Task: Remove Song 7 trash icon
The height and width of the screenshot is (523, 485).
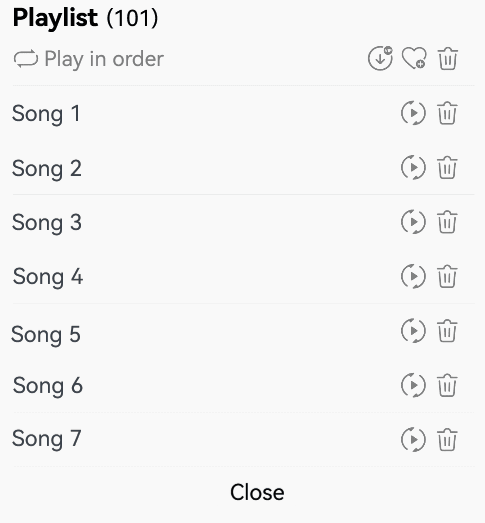Action: pyautogui.click(x=447, y=440)
